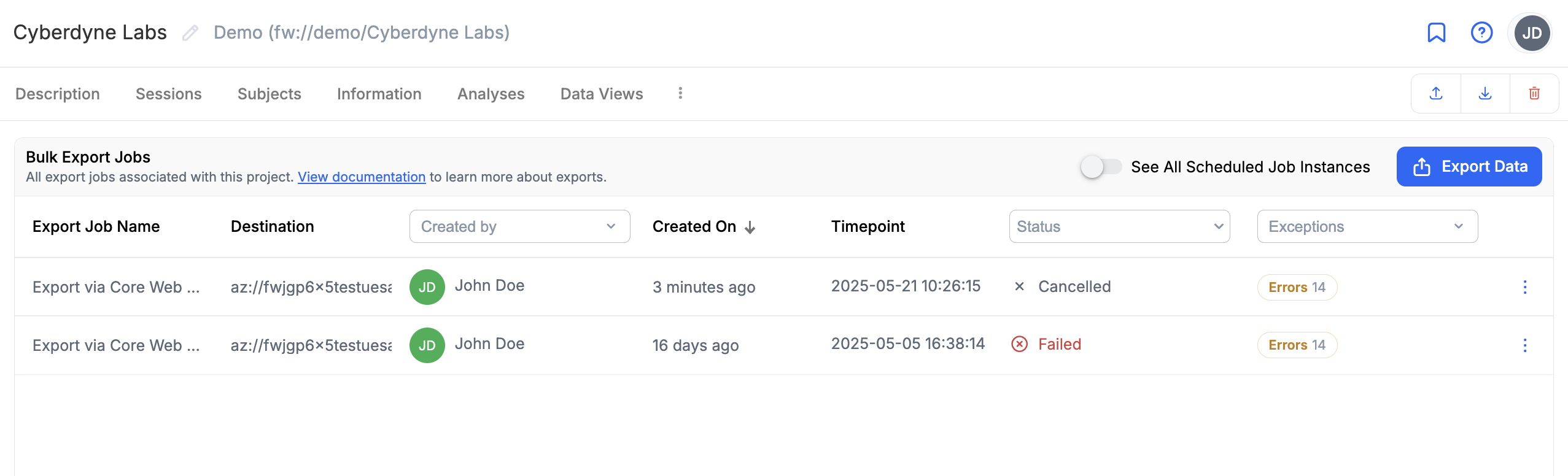Click the Export Job Name column header
The height and width of the screenshot is (476, 1568).
[x=96, y=226]
